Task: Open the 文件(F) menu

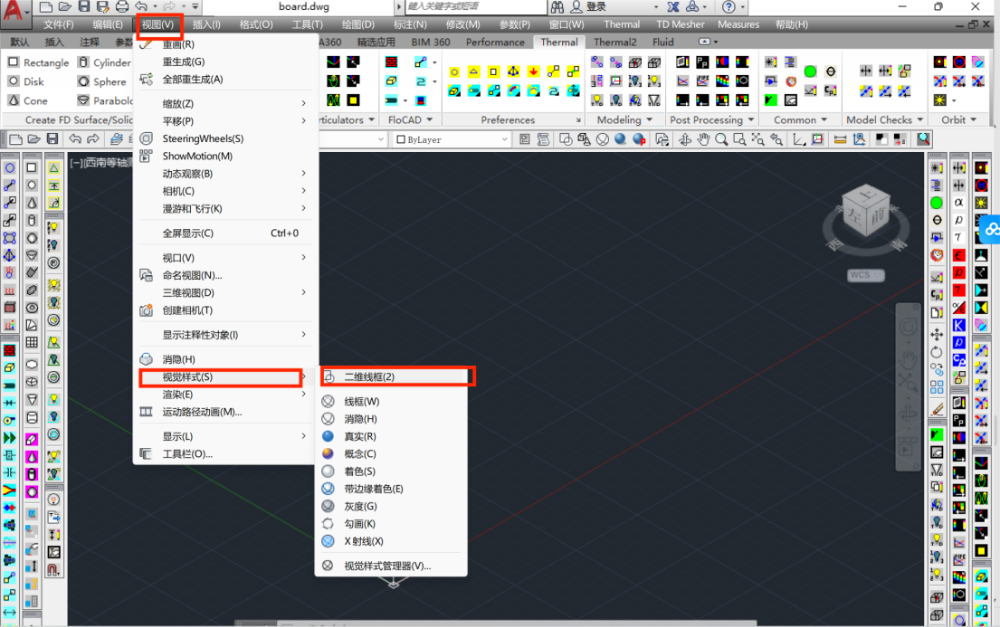Action: [x=58, y=24]
